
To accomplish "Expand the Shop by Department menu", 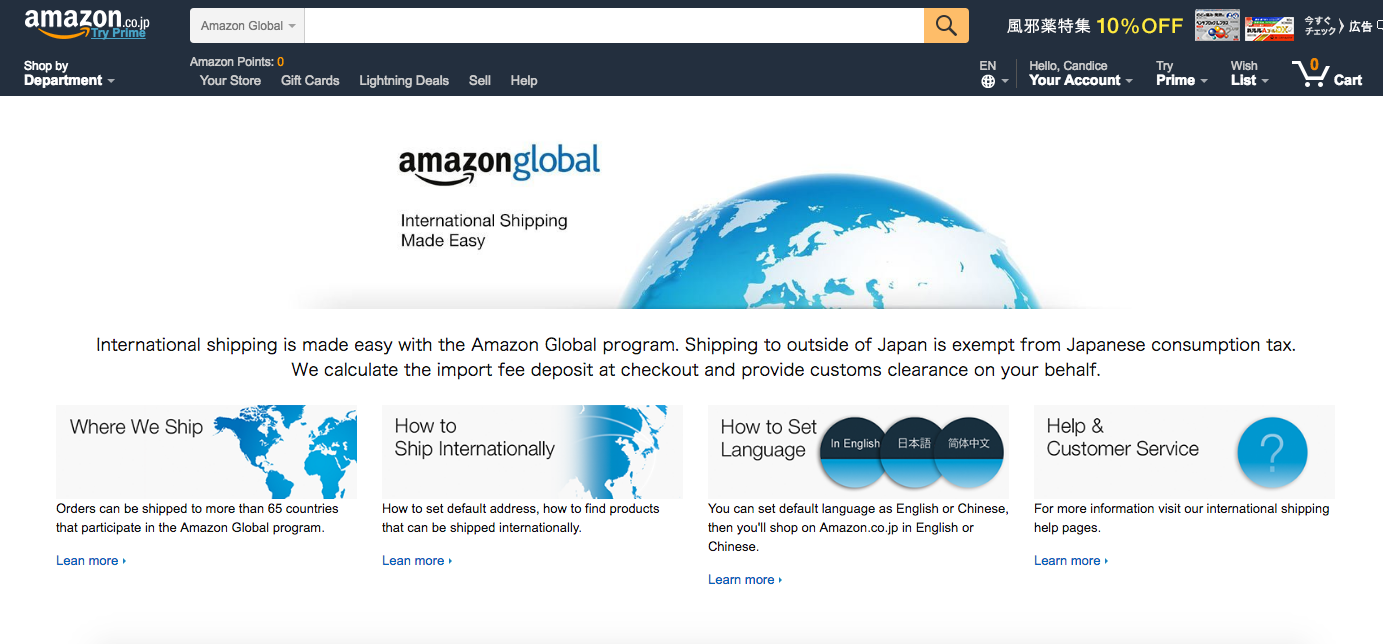I will click(x=69, y=73).
